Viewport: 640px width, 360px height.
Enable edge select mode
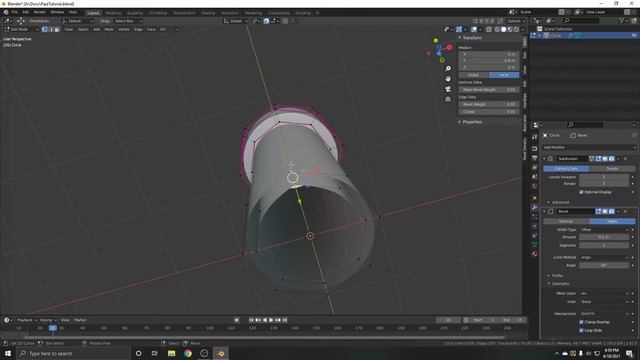coord(51,29)
